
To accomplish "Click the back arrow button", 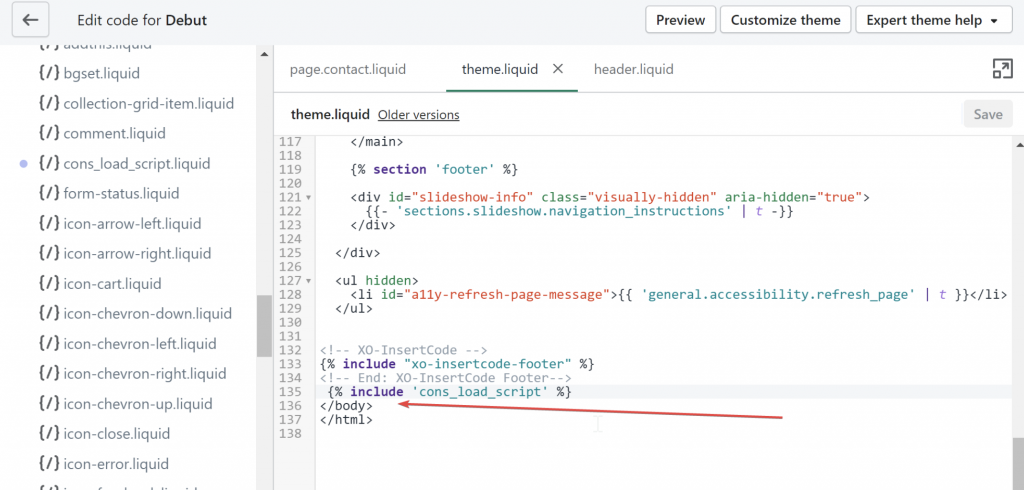I will (31, 20).
